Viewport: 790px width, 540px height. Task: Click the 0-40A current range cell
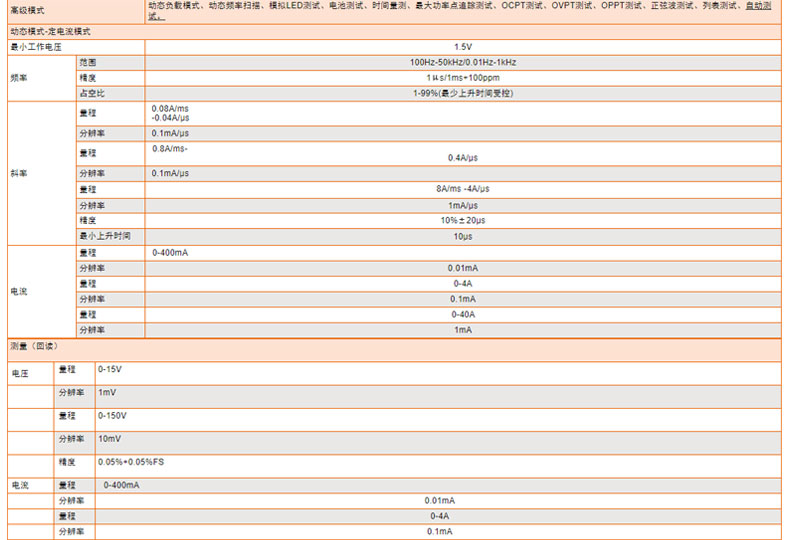(462, 314)
